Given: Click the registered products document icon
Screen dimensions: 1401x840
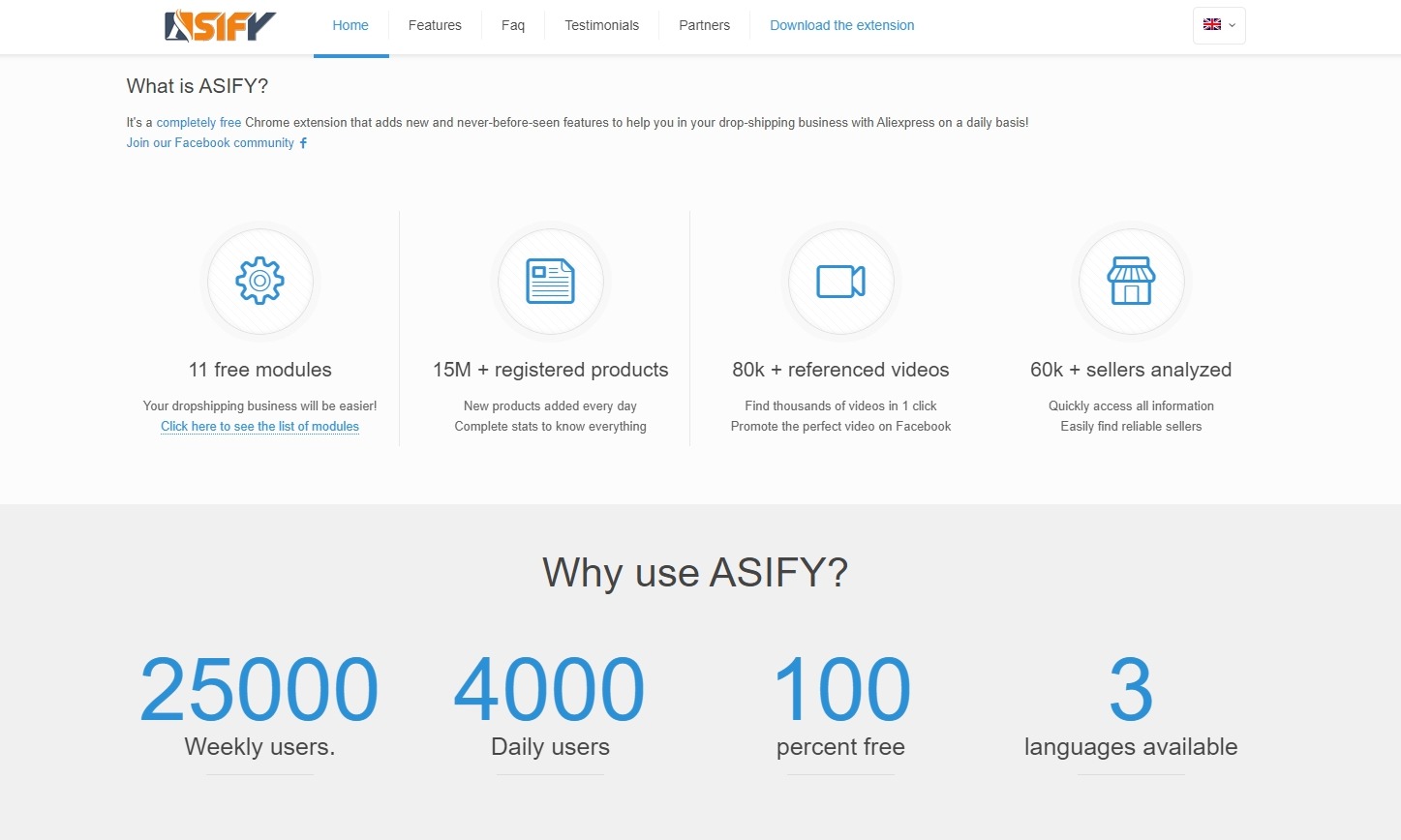Looking at the screenshot, I should point(551,282).
